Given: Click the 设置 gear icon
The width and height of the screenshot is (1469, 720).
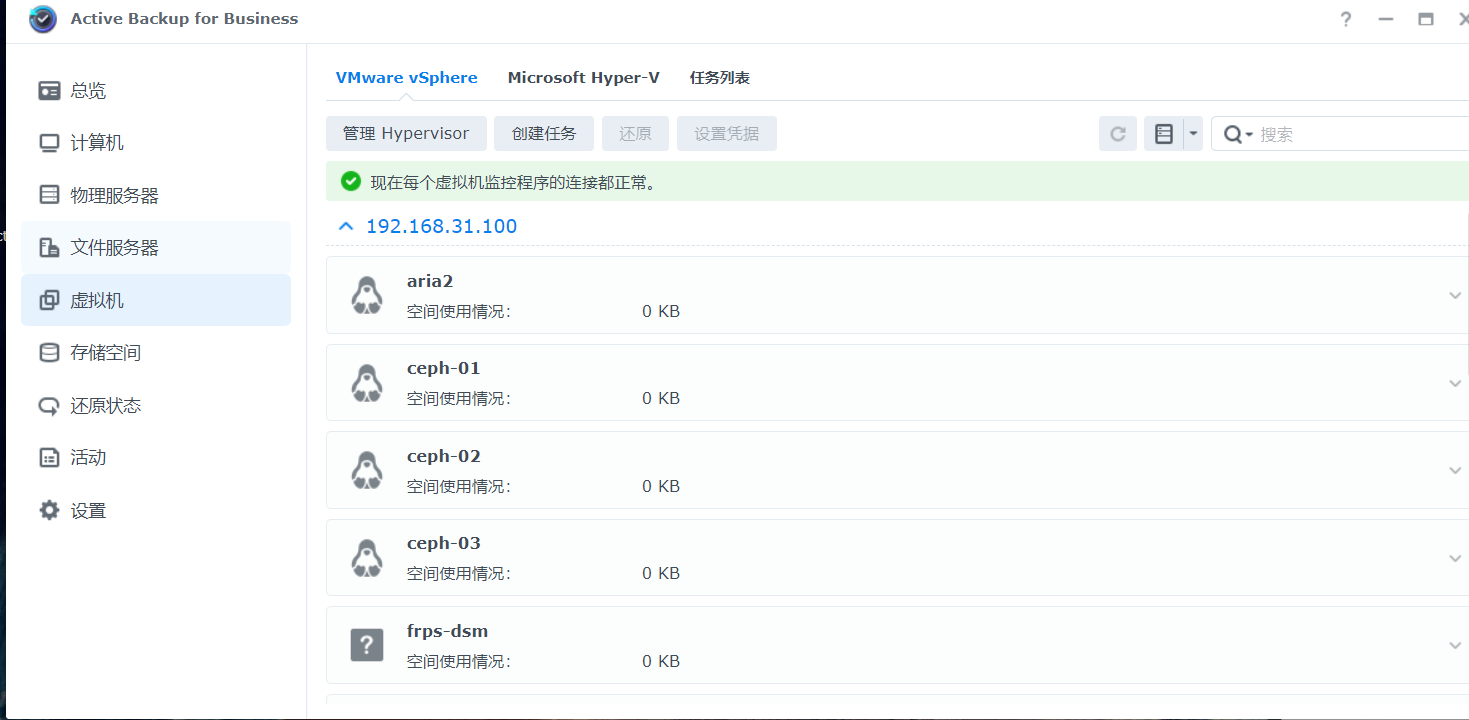Looking at the screenshot, I should pyautogui.click(x=49, y=510).
